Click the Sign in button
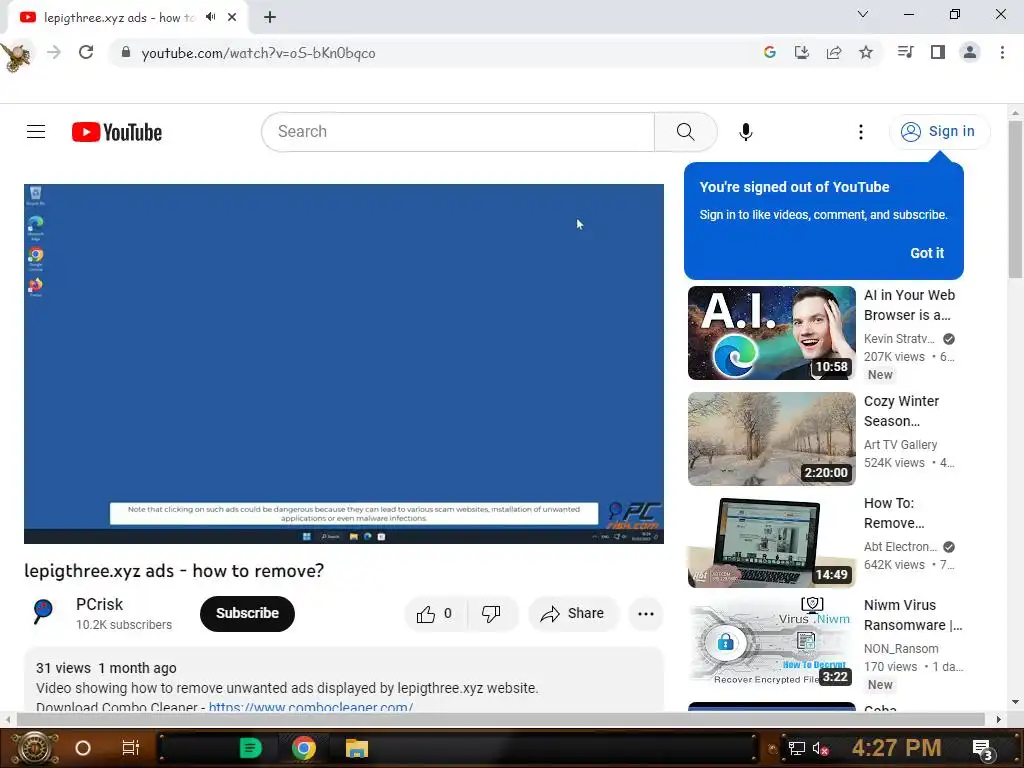The height and width of the screenshot is (768, 1024). tap(939, 132)
